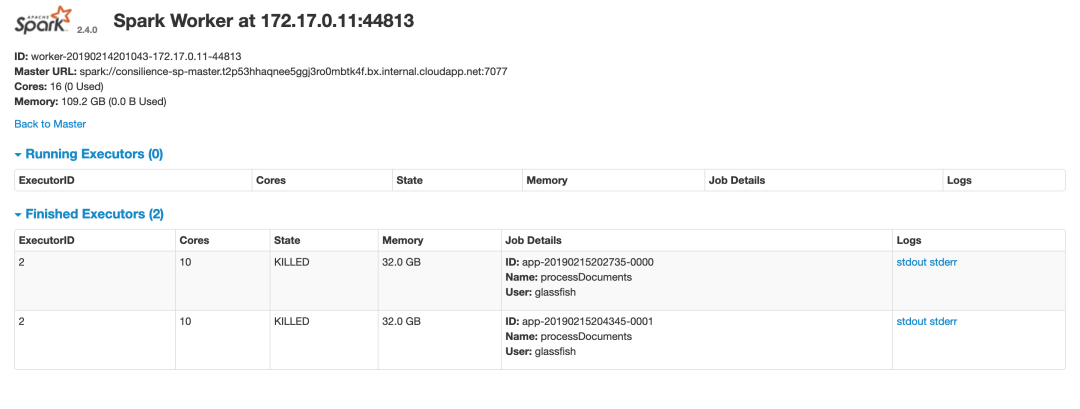1080x409 pixels.
Task: Open stderr log for app-20190215204345-0001
Action: [x=944, y=322]
